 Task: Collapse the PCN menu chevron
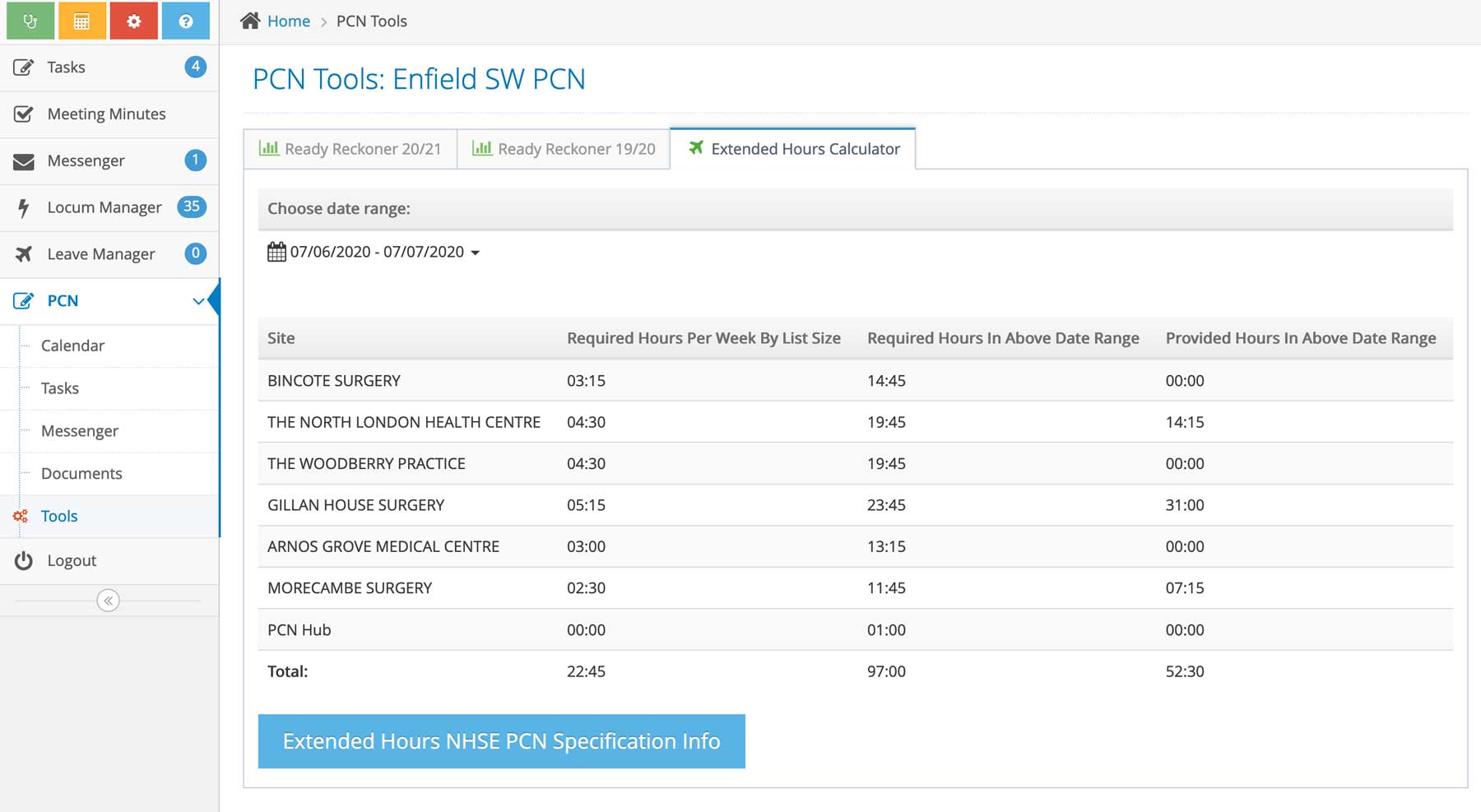point(198,301)
